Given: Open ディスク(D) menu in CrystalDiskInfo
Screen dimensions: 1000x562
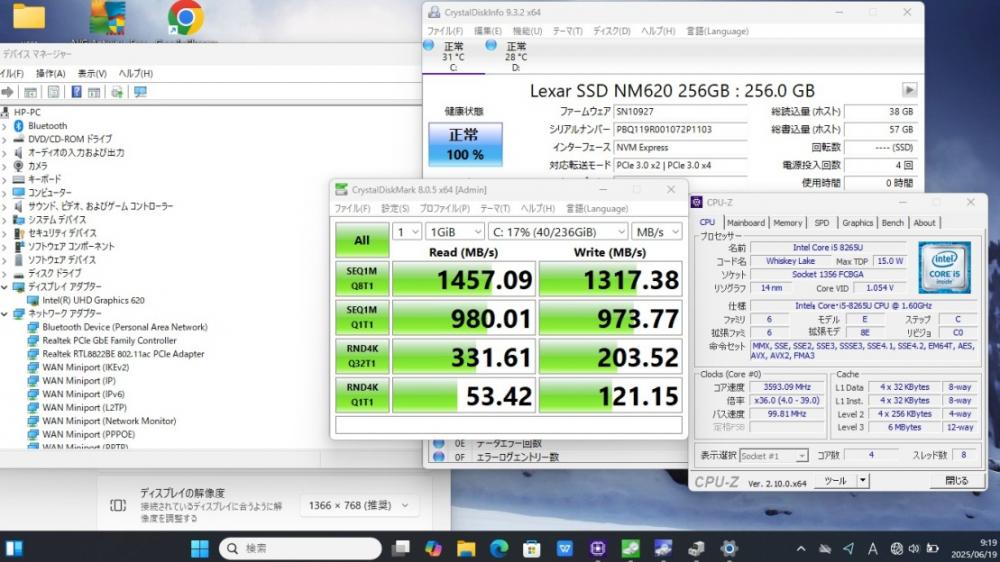Looking at the screenshot, I should [x=612, y=31].
